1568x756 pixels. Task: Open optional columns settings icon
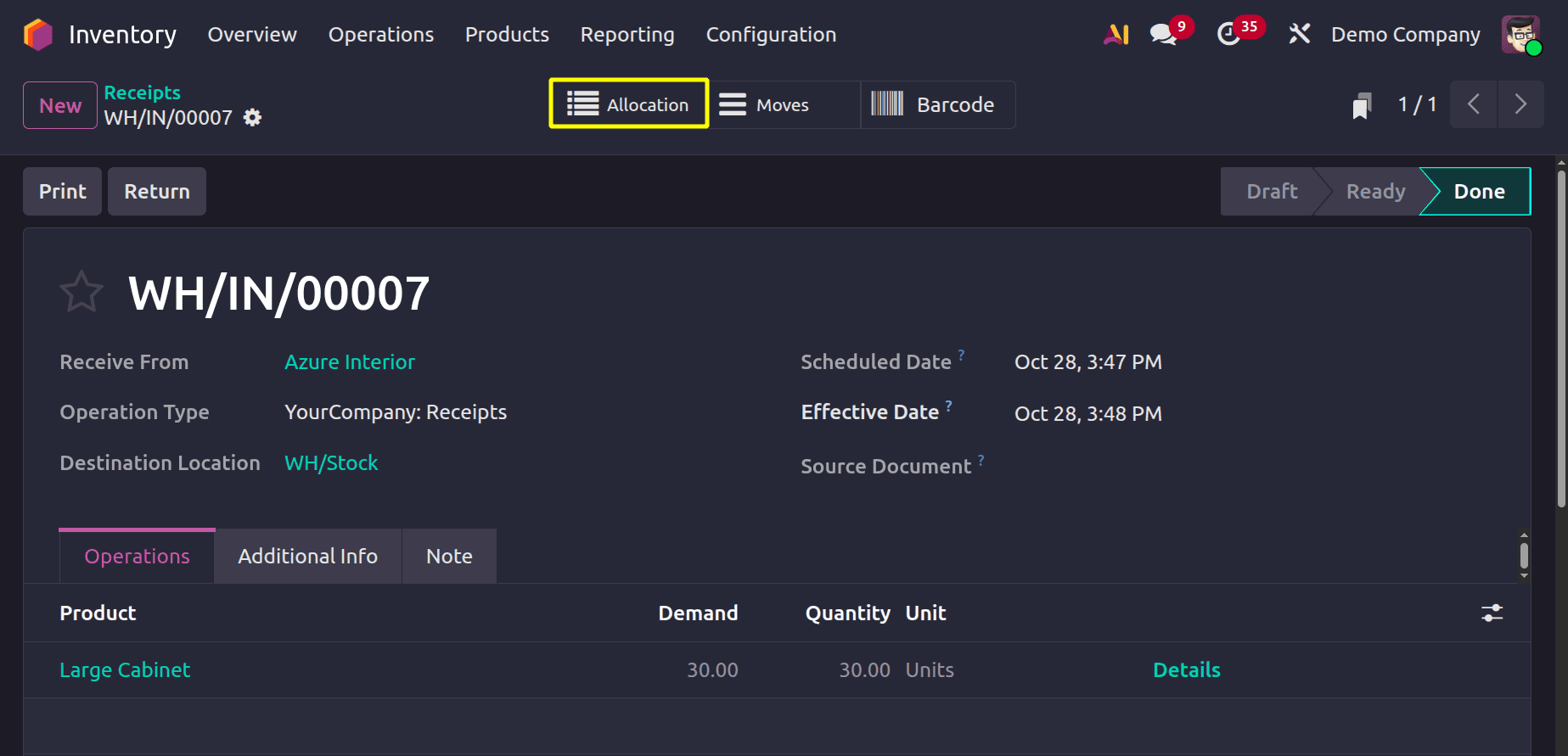(x=1492, y=613)
